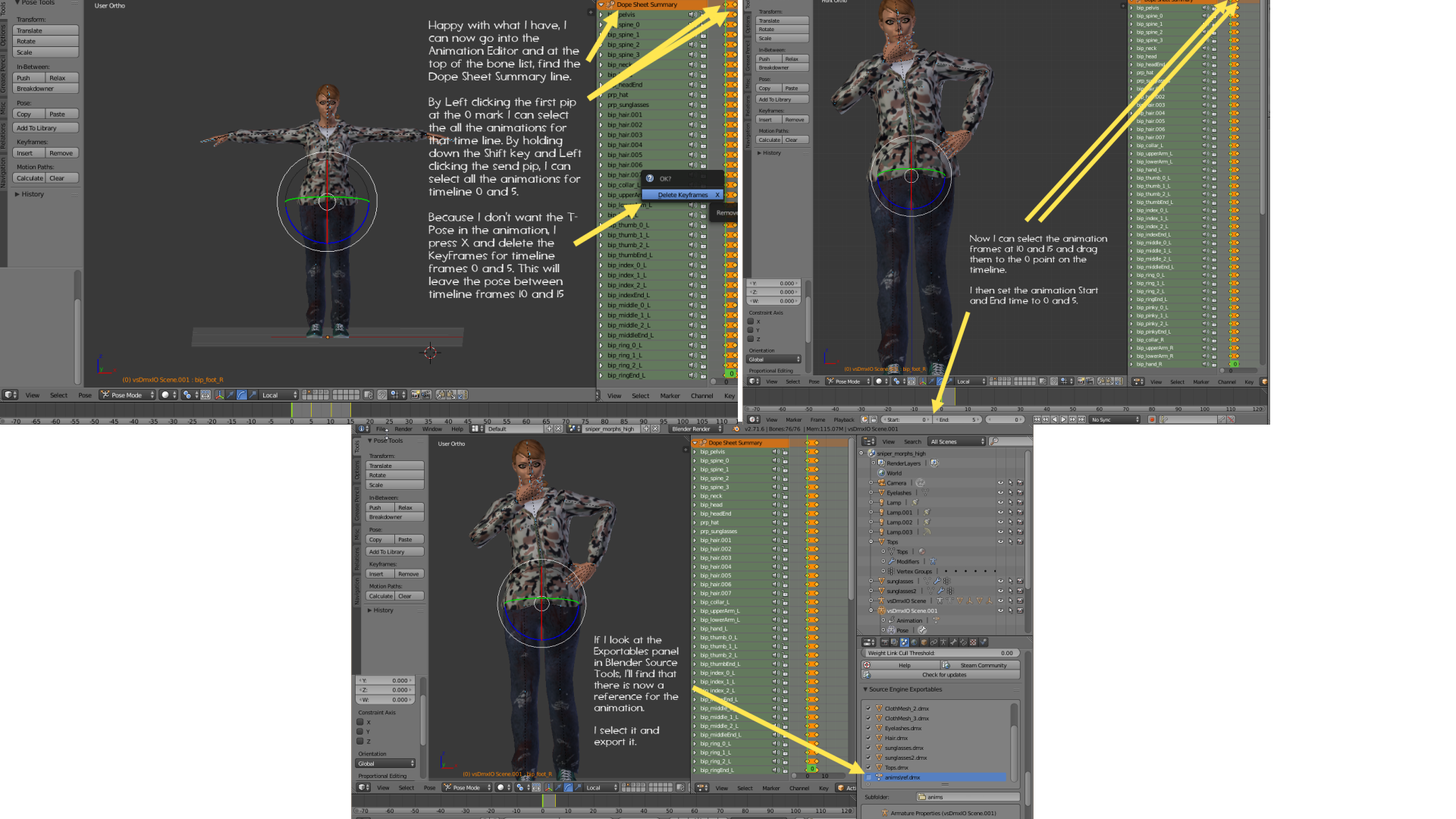Click the Lamp.001 lamp icon in outliner
This screenshot has width=1456, height=819.
882,513
